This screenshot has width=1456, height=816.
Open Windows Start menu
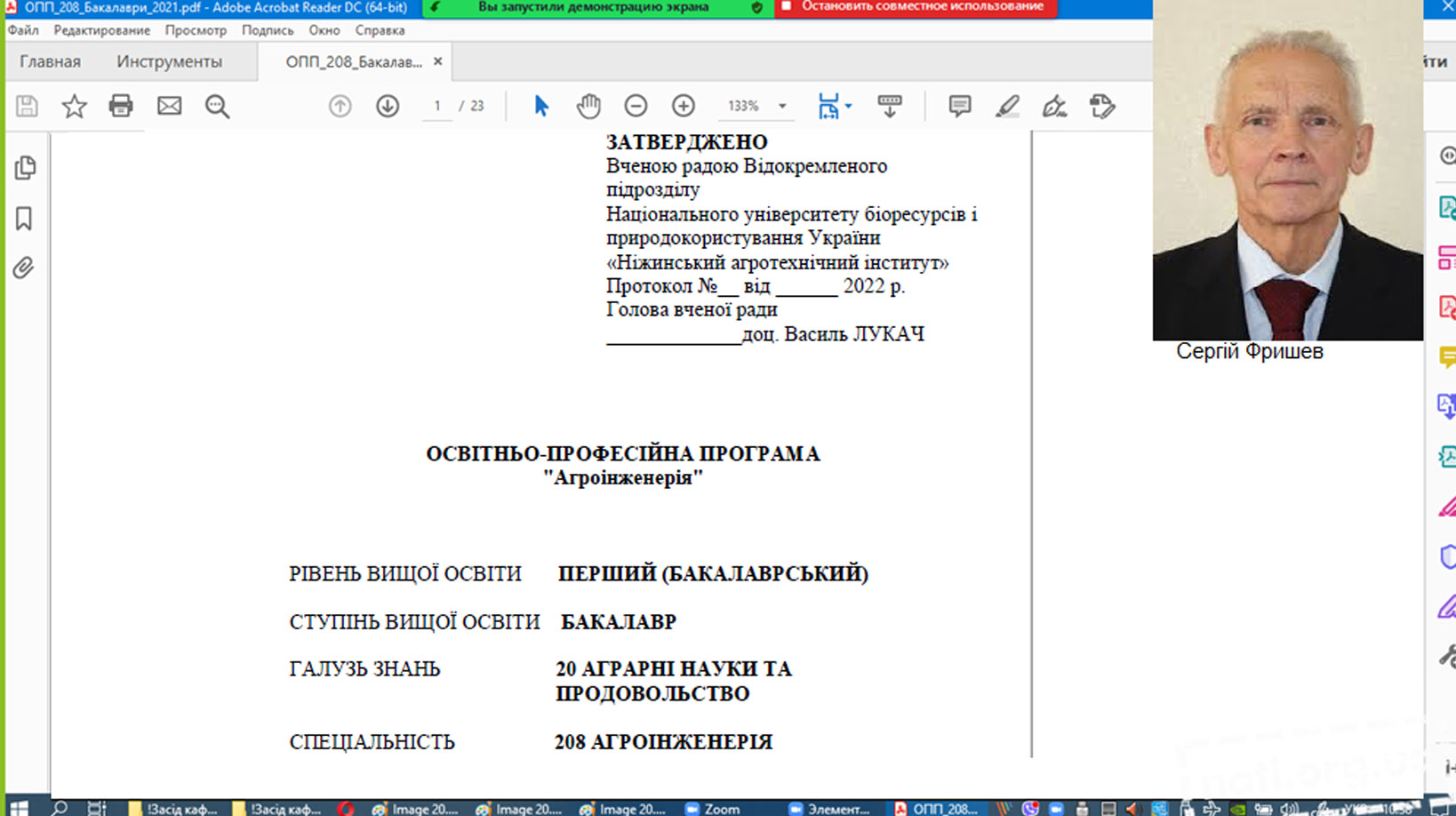pyautogui.click(x=19, y=808)
